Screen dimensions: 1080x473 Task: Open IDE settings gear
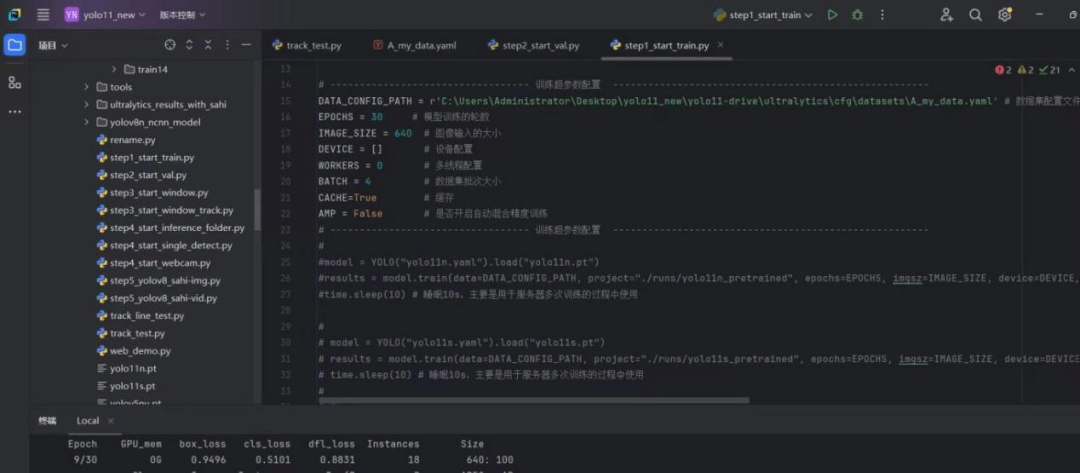pos(1004,14)
